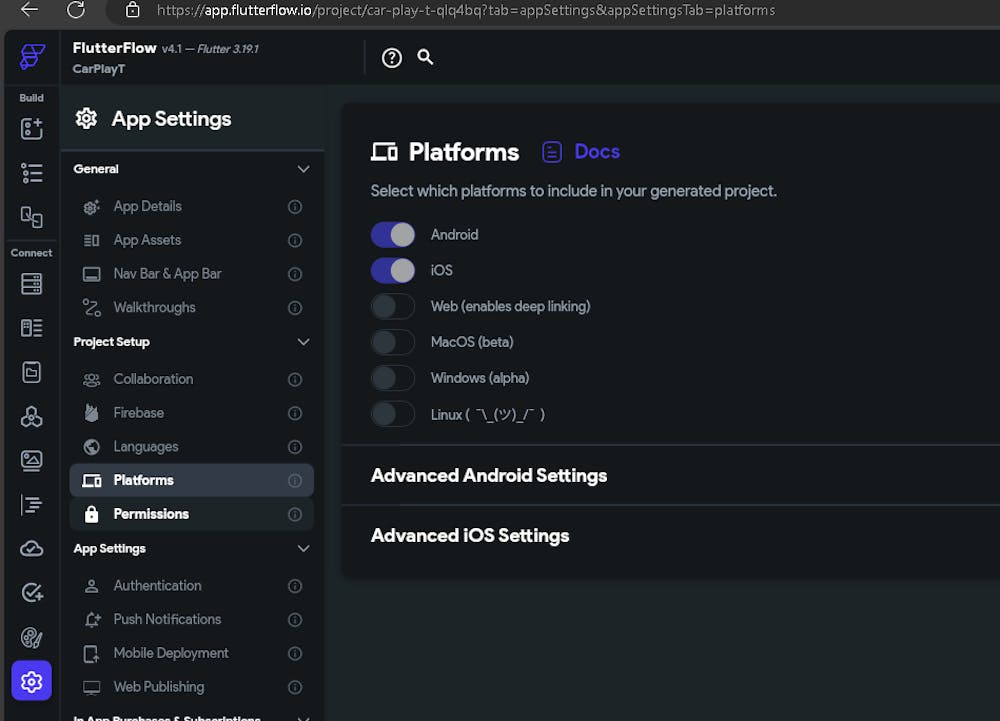Click the search magnifier icon

pos(425,57)
